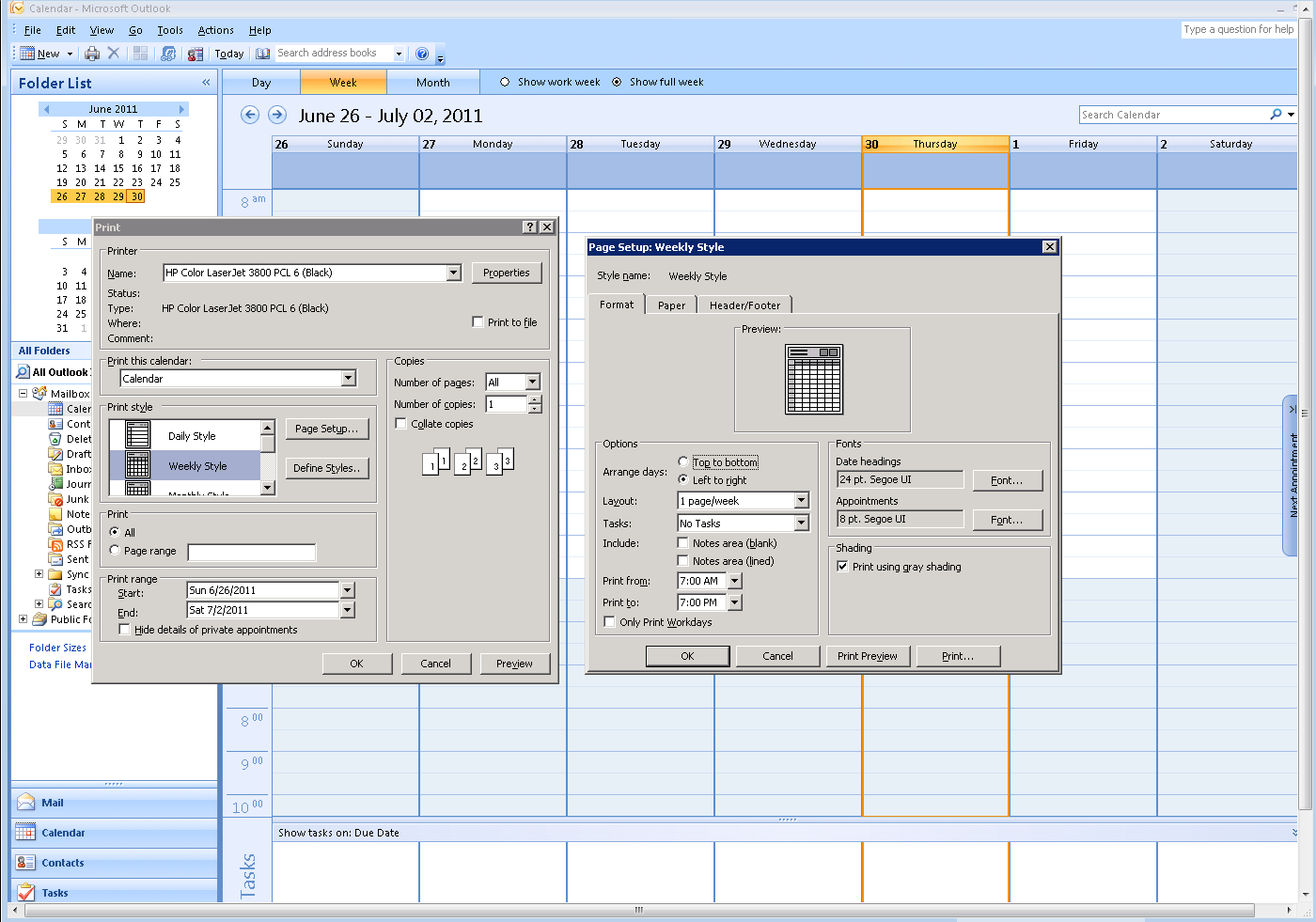The image size is (1316, 922).
Task: Select the Page range radio button
Action: [115, 550]
